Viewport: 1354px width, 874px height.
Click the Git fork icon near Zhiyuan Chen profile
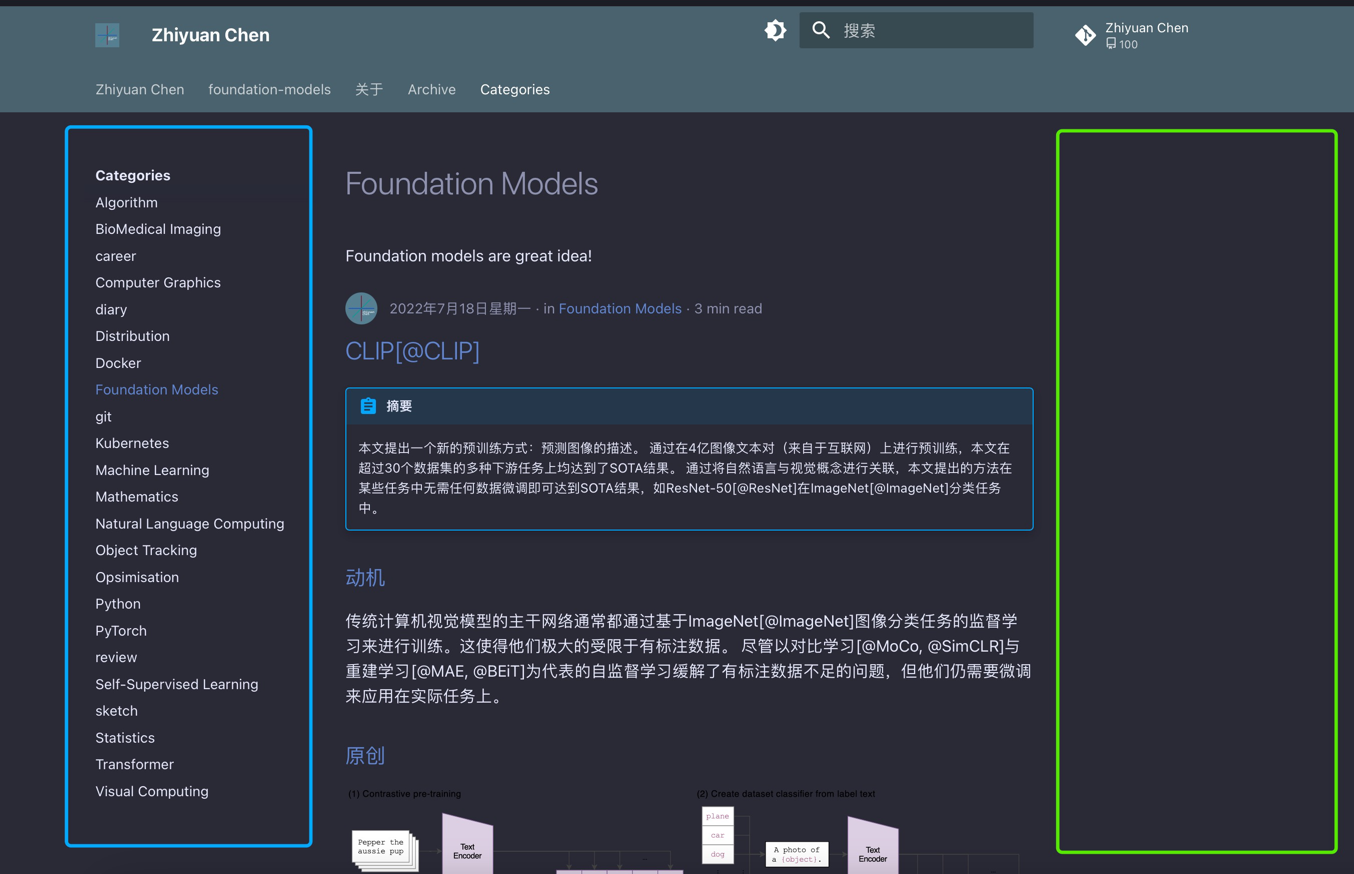pos(1085,34)
